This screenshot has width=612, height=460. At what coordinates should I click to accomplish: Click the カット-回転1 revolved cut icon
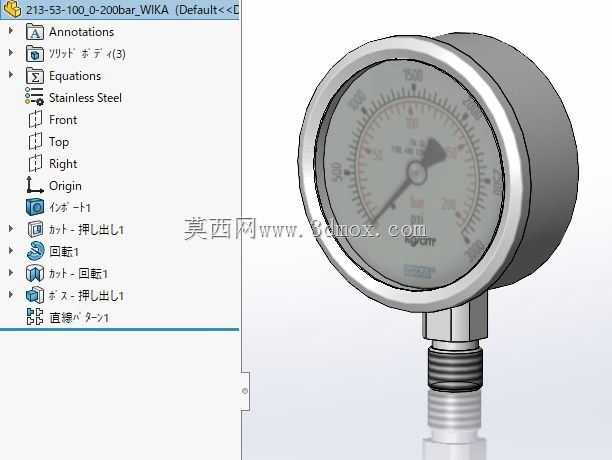pyautogui.click(x=35, y=273)
